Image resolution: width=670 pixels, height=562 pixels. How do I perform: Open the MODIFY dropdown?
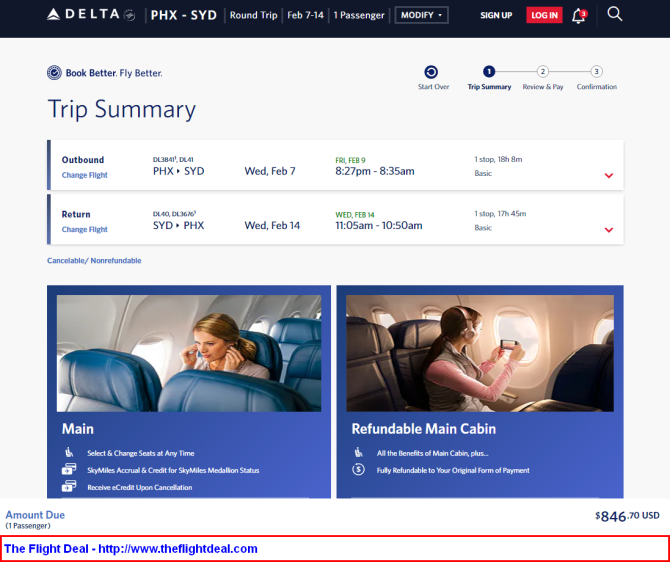pos(421,15)
